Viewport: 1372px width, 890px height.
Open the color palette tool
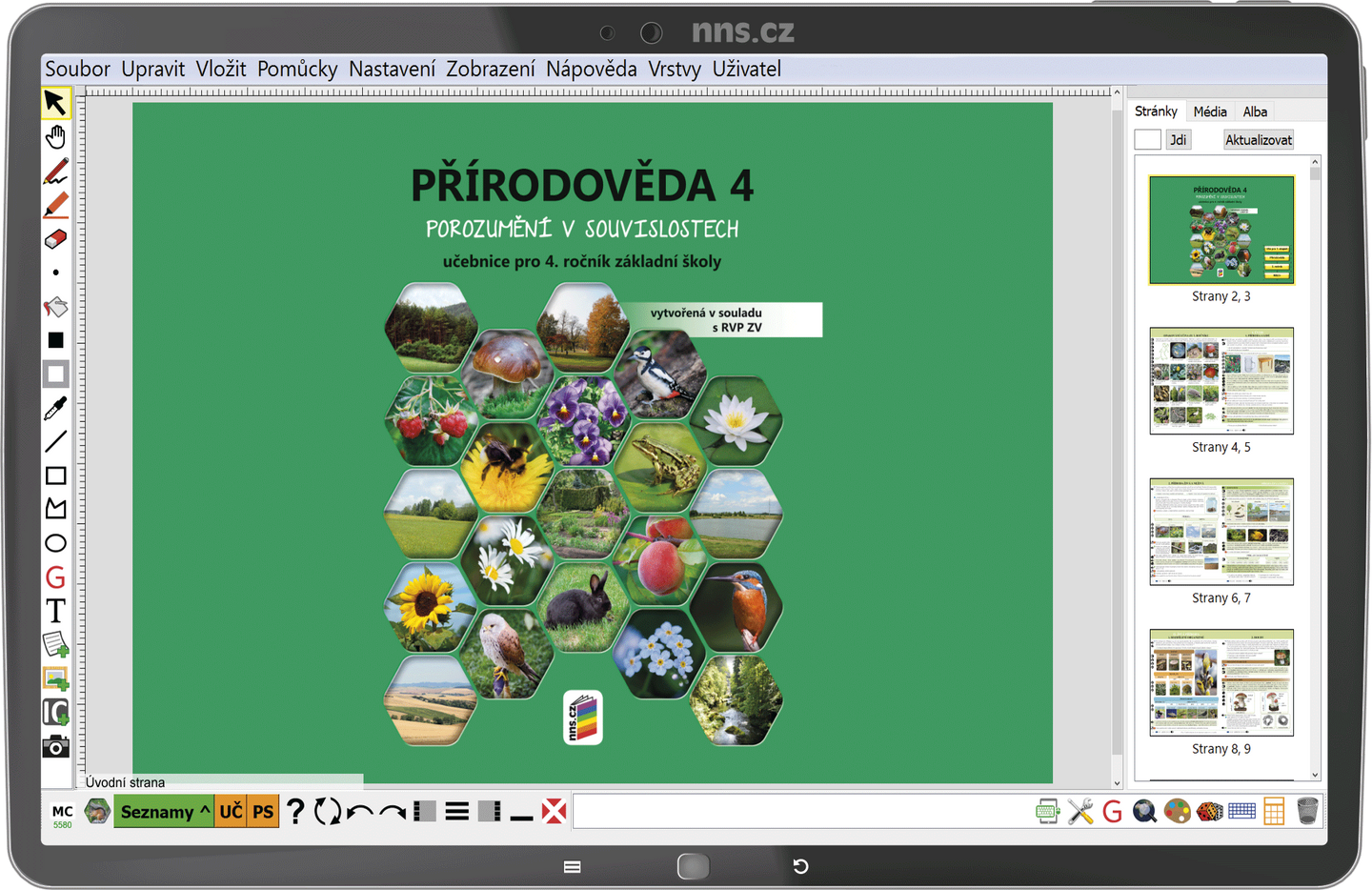pyautogui.click(x=1177, y=811)
